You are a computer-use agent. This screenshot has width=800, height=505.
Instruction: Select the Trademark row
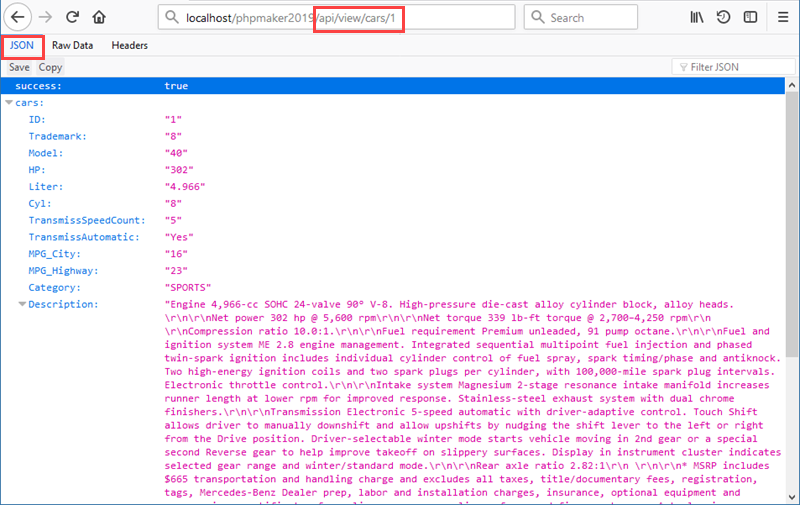click(x=392, y=136)
